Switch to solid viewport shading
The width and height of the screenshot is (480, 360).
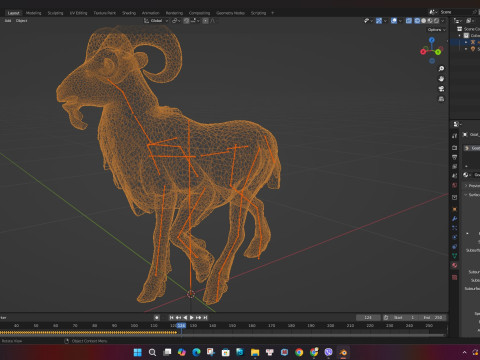click(424, 21)
